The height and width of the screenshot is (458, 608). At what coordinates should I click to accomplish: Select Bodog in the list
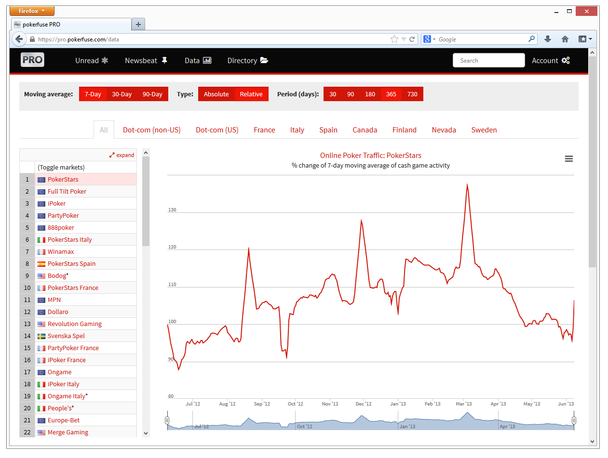[78, 275]
